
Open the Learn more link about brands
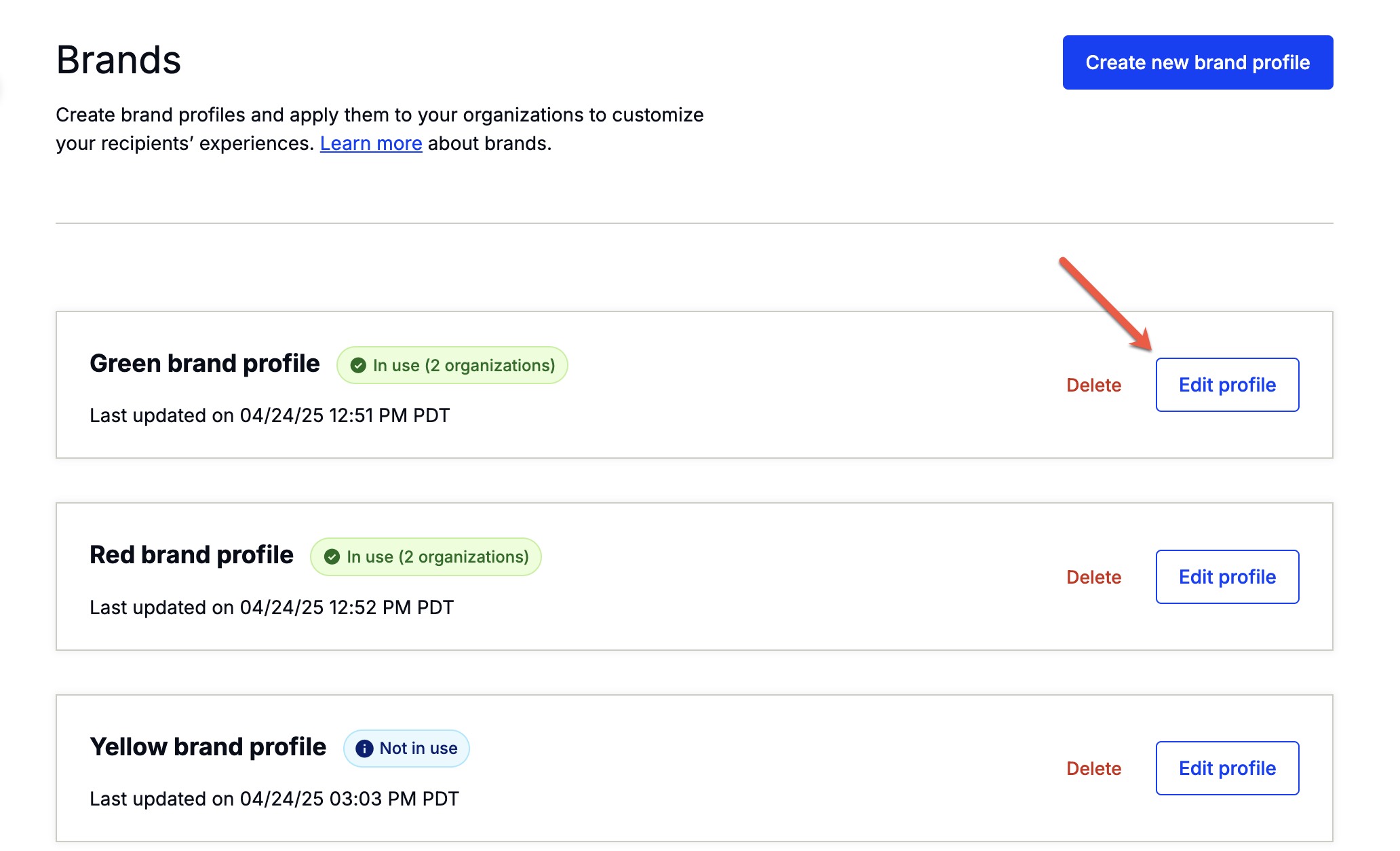click(371, 143)
